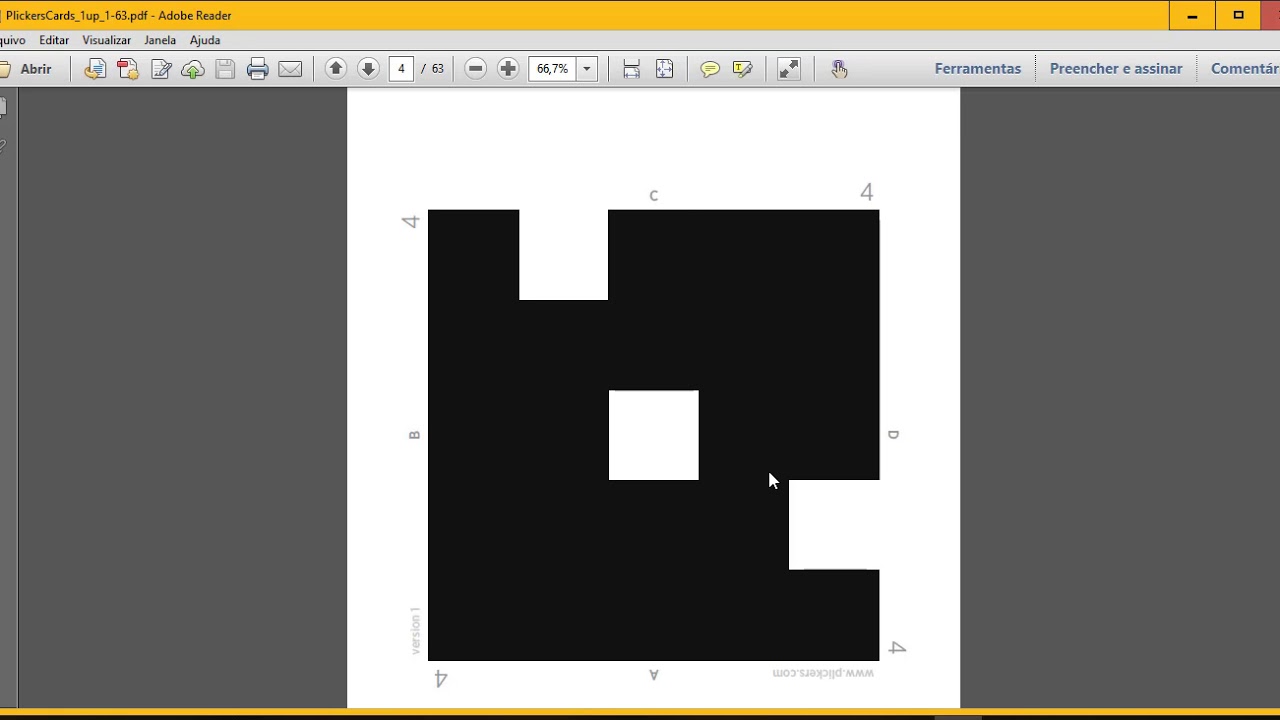This screenshot has width=1280, height=720.
Task: Click the export PDF file icon
Action: click(x=95, y=69)
